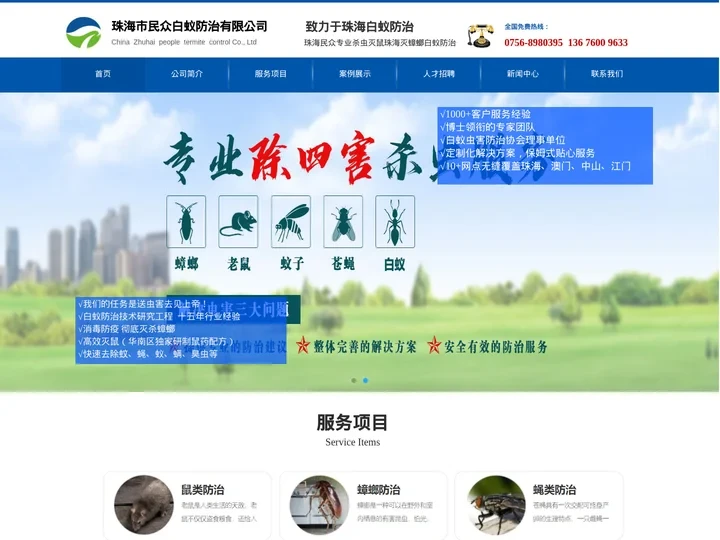Navigate to 新闻中心

523,74
